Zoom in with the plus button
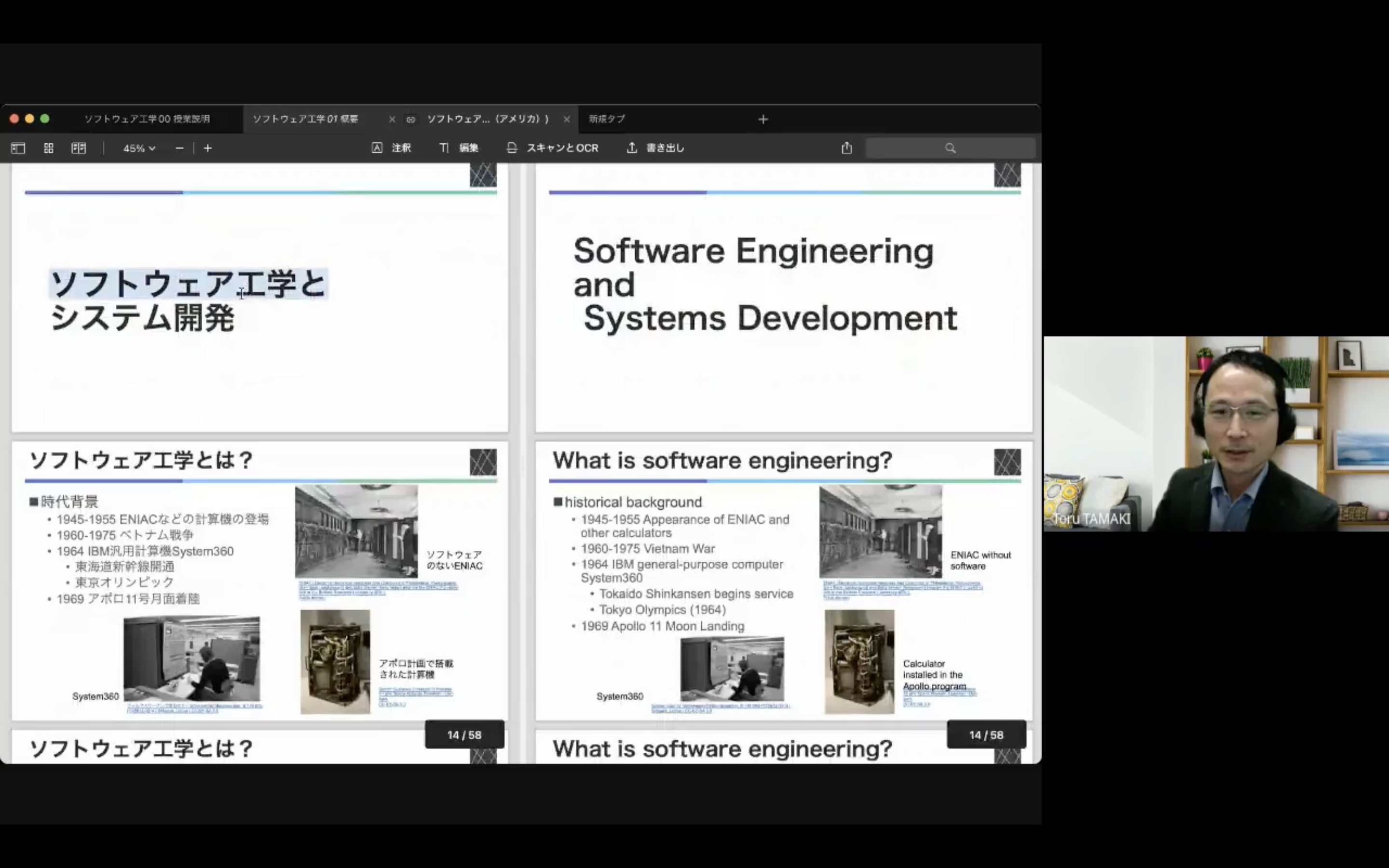The image size is (1389, 868). [208, 148]
